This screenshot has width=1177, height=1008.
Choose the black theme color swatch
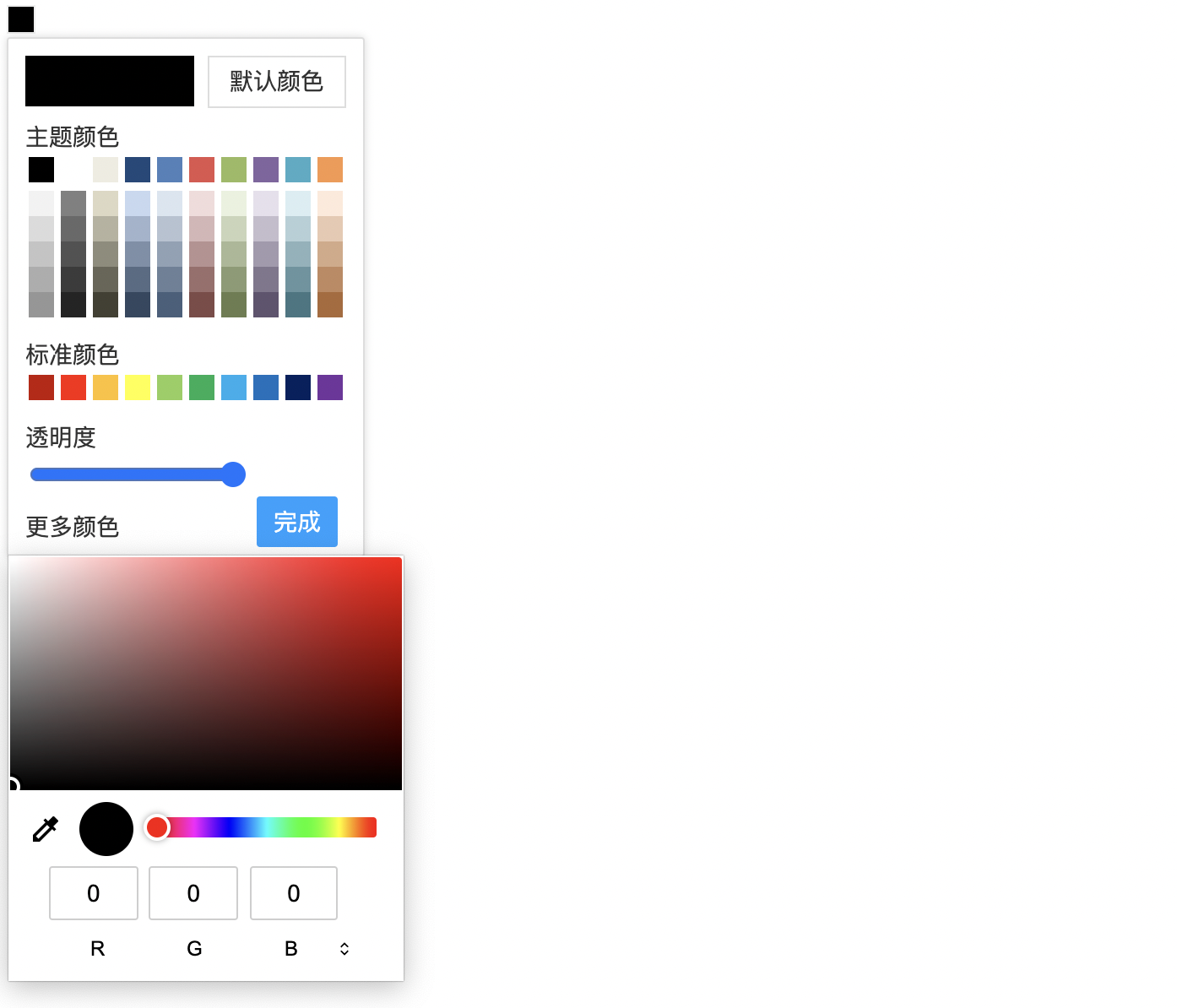tap(41, 170)
